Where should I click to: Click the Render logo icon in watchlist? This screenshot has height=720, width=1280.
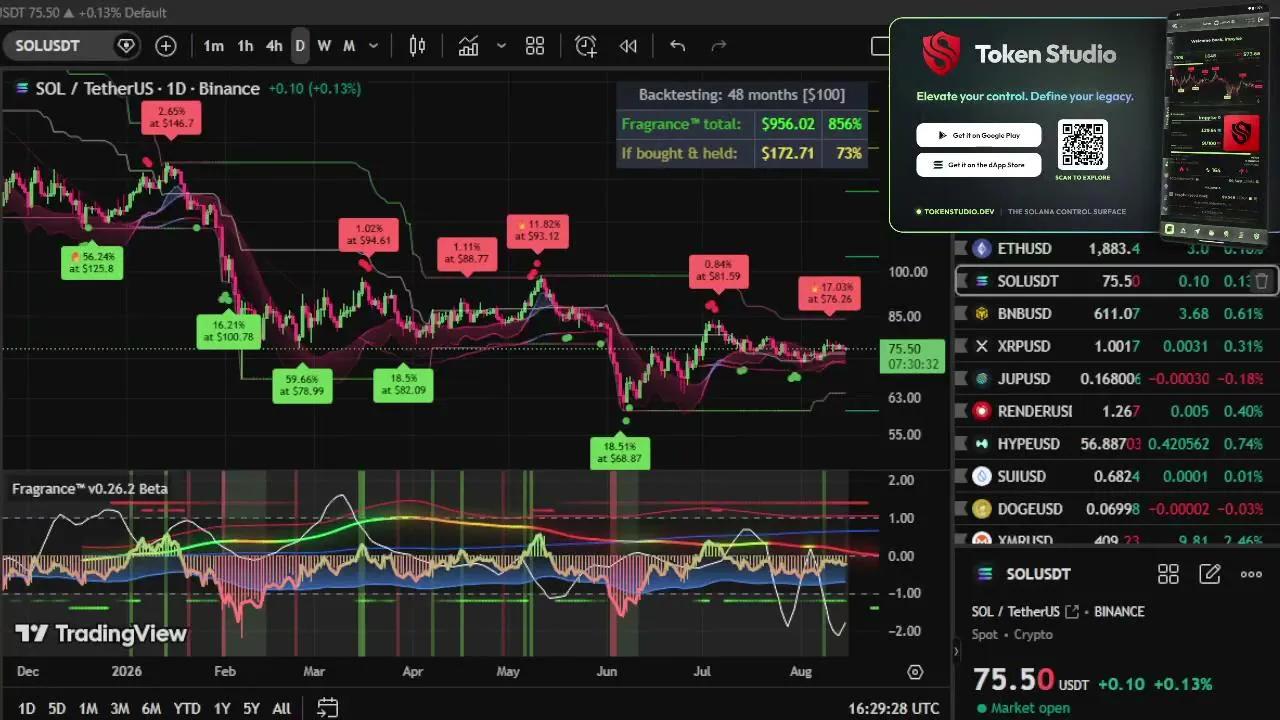pos(981,411)
